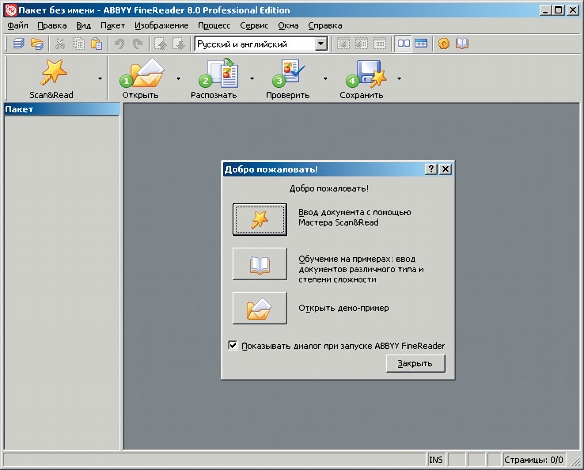The height and width of the screenshot is (470, 584).
Task: Expand the Открыть dropdown arrow
Action: point(178,79)
